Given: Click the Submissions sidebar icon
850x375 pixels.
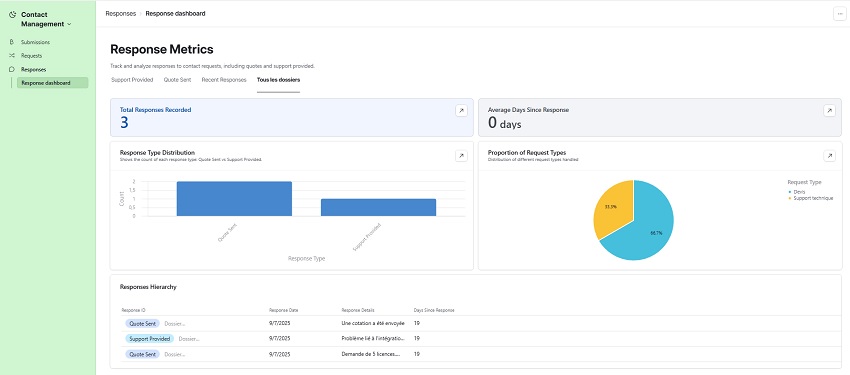Looking at the screenshot, I should (12, 42).
